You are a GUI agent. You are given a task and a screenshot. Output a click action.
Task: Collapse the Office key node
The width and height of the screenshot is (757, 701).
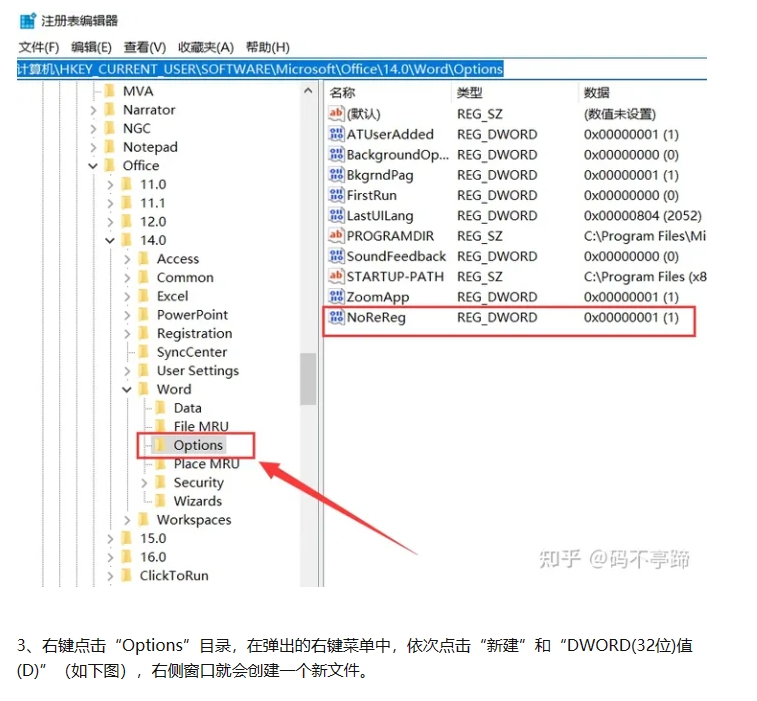(x=93, y=166)
